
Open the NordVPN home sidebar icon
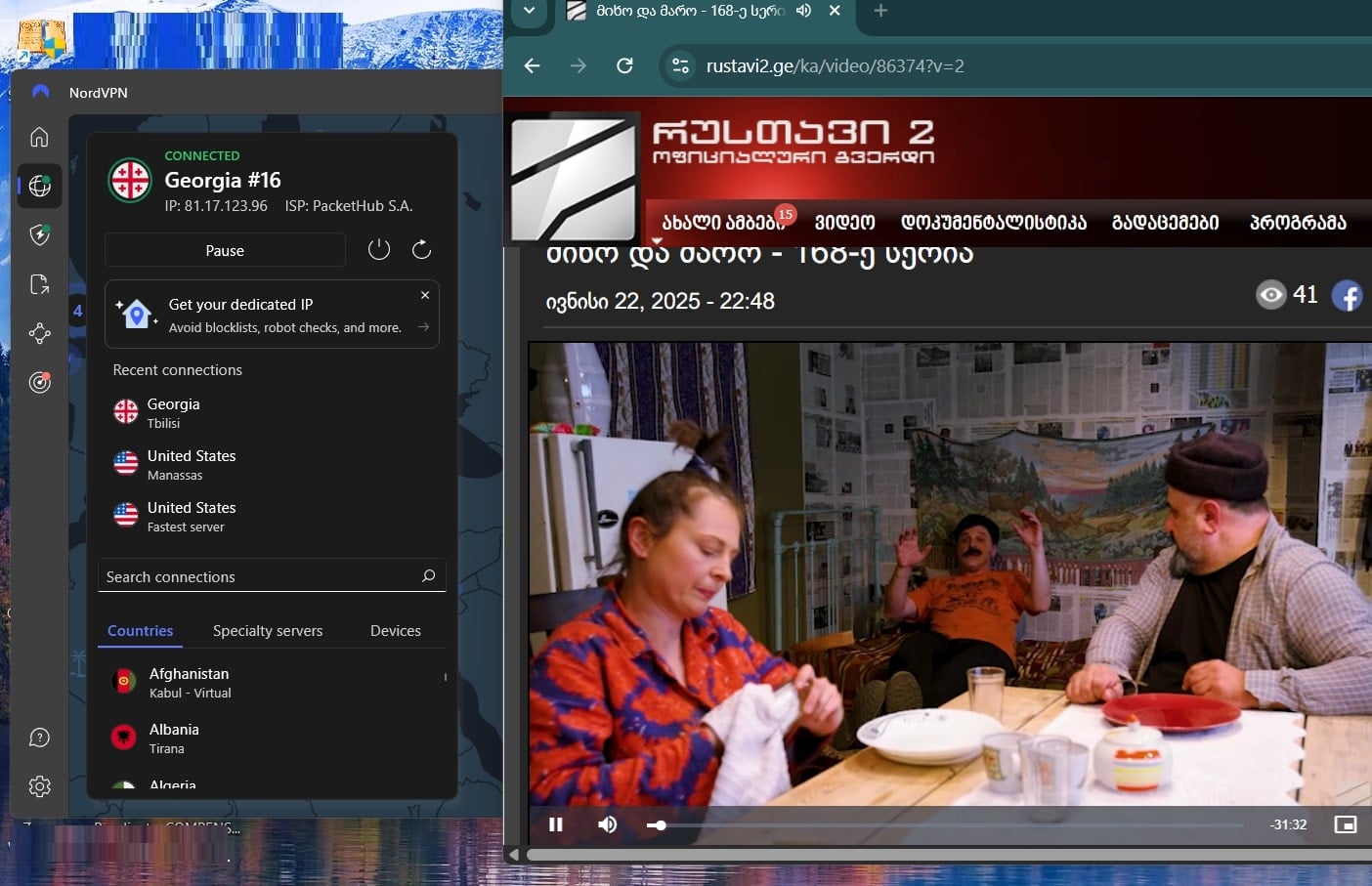[39, 137]
